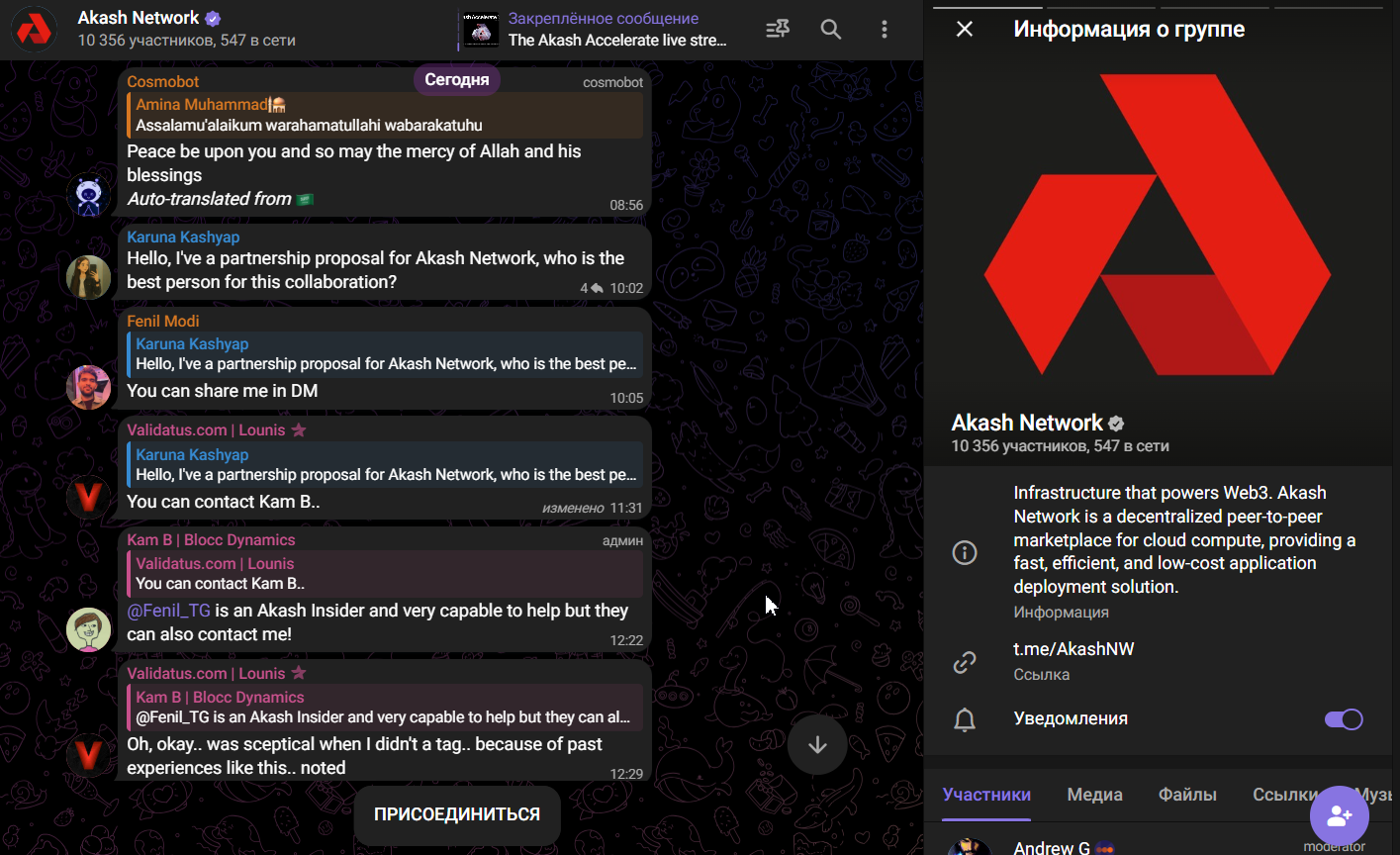Click the large Akash Network group logo
The width and height of the screenshot is (1400, 855).
coord(1157,226)
